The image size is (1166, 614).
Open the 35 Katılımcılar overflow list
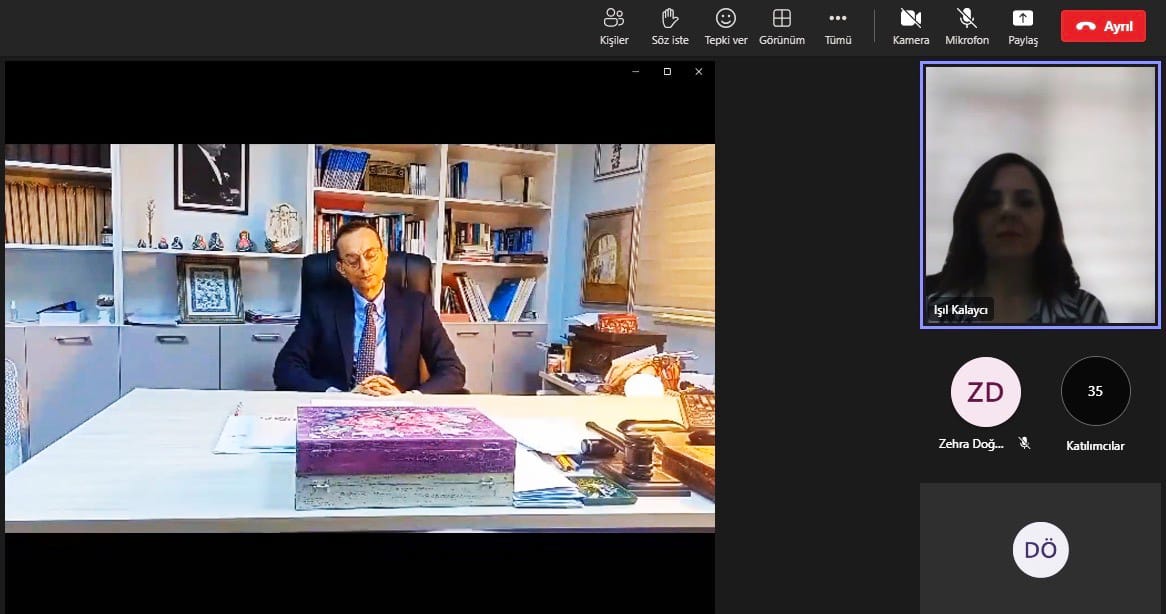(1095, 392)
